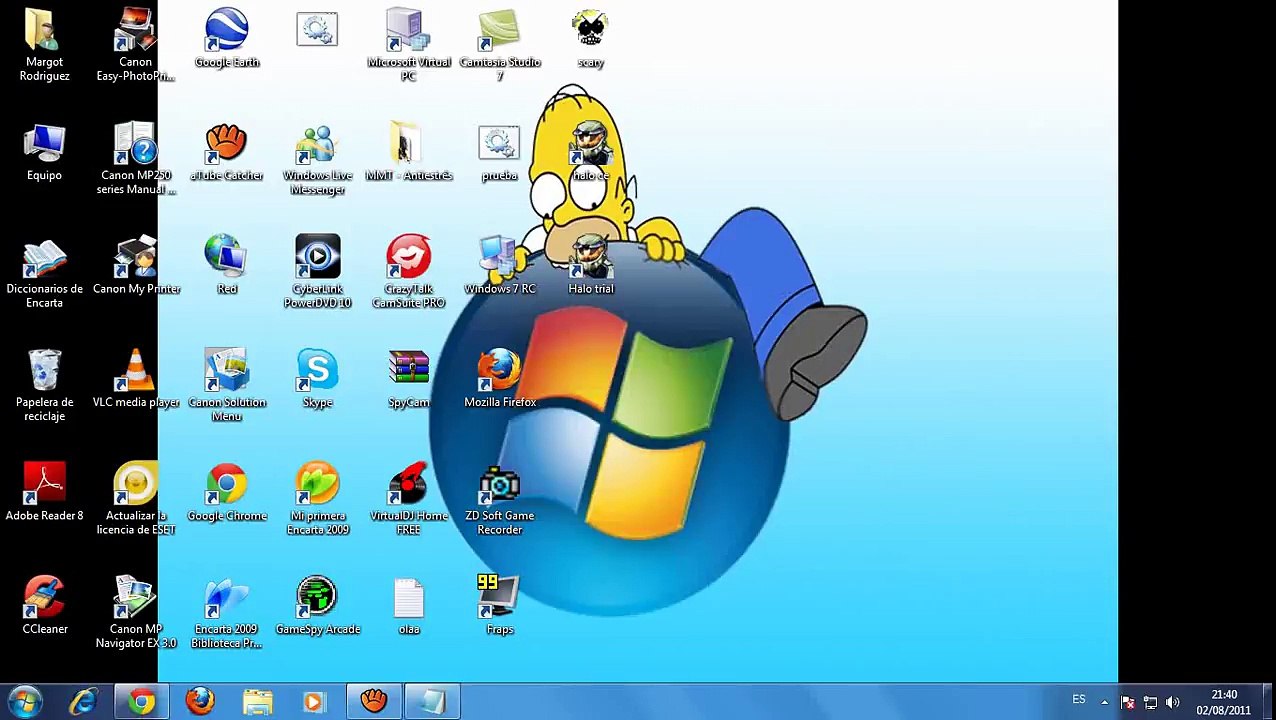The image size is (1276, 720).
Task: Launch CrazyTalk CamSuite PRO
Action: (409, 272)
